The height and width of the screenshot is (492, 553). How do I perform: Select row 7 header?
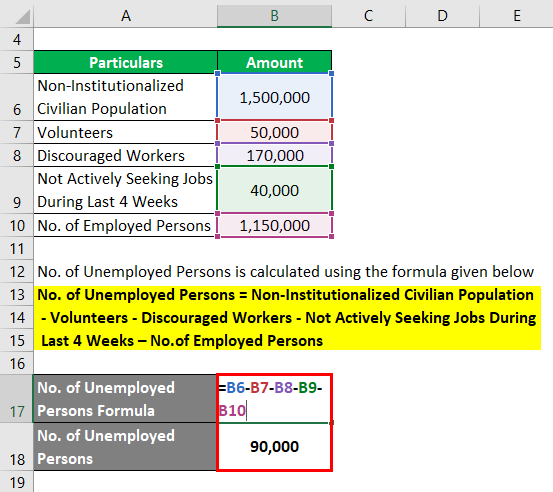click(x=17, y=132)
